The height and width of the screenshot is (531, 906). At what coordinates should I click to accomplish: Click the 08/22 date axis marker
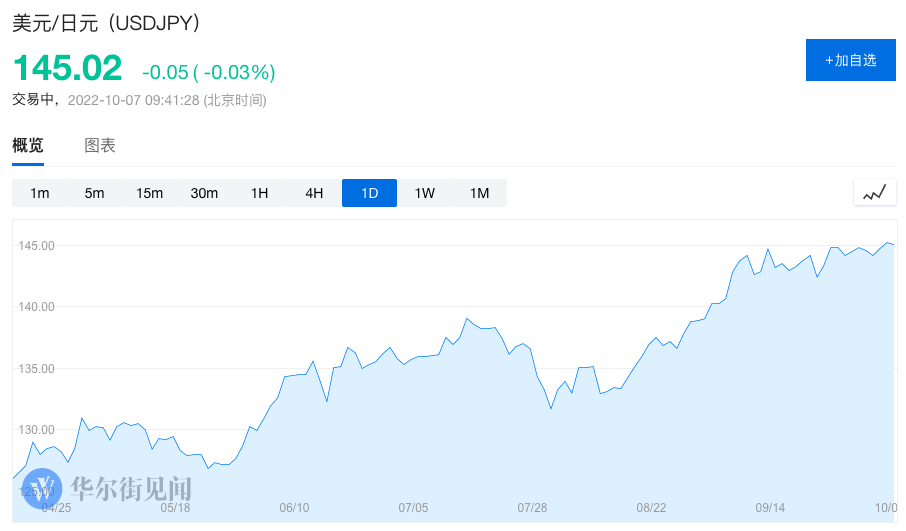pos(651,508)
